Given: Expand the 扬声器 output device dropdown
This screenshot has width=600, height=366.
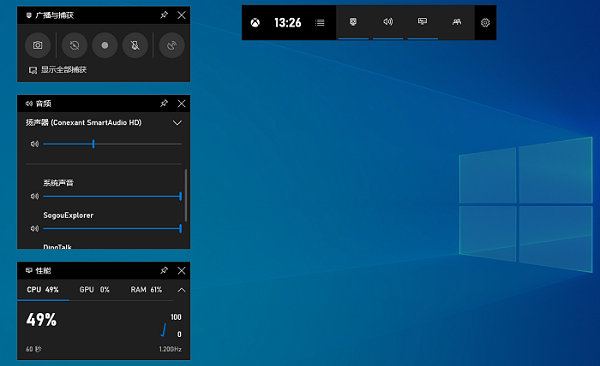Looking at the screenshot, I should pos(177,123).
